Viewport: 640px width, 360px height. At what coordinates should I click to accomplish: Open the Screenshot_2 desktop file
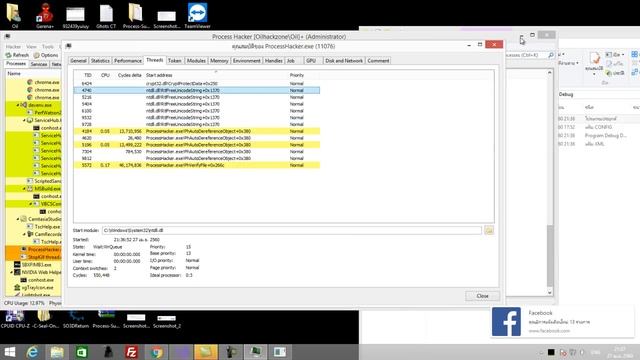coord(167,320)
